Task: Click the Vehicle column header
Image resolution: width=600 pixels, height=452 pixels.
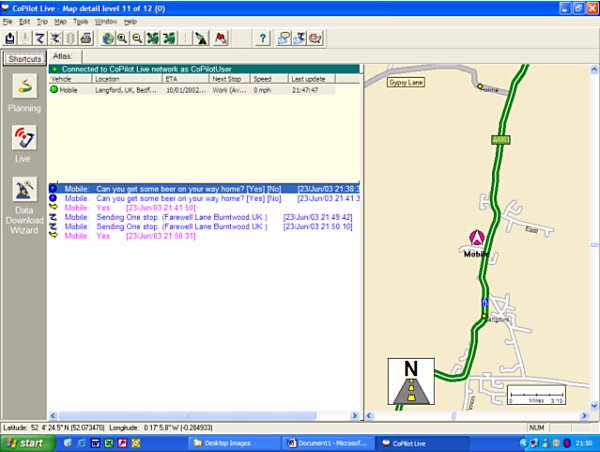Action: pyautogui.click(x=70, y=79)
